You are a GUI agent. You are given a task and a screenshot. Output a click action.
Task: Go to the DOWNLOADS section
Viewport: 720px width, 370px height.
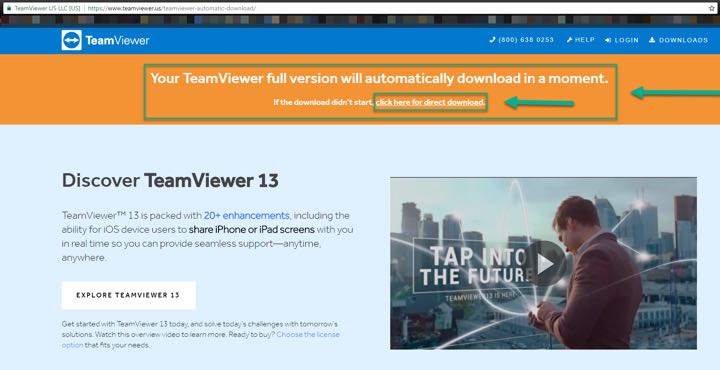[x=679, y=40]
